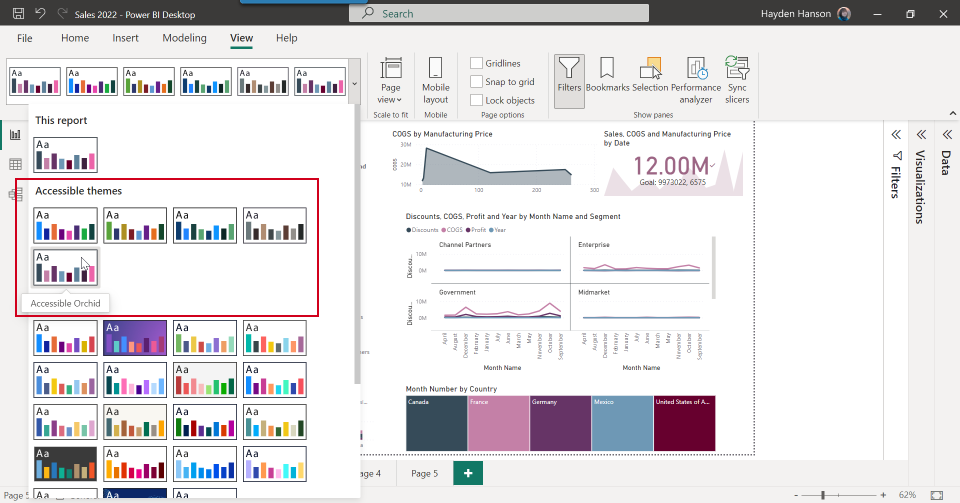The height and width of the screenshot is (503, 960).
Task: Click the France treemap tile
Action: [x=499, y=423]
